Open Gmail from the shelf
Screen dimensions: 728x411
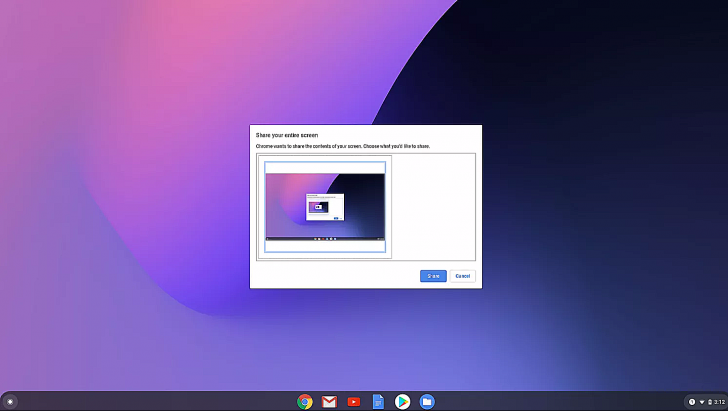point(329,402)
